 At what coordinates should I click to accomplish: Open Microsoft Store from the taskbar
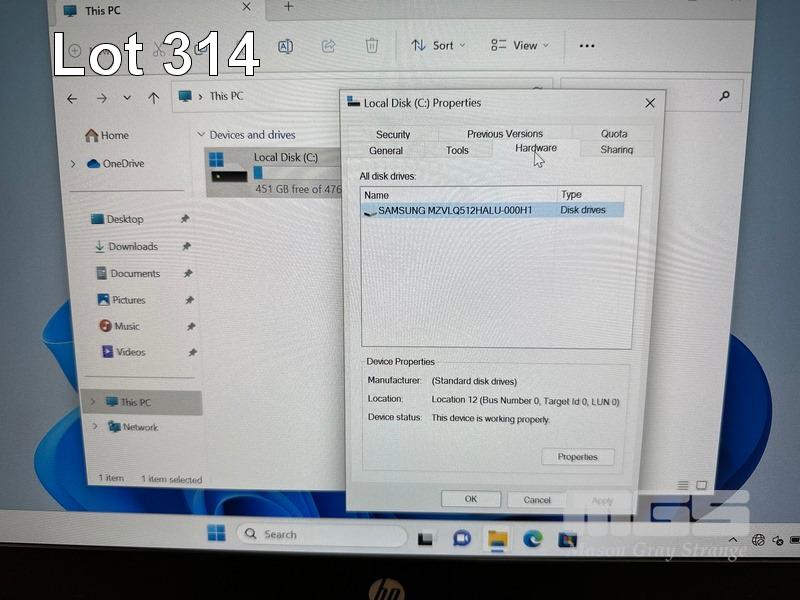[567, 539]
